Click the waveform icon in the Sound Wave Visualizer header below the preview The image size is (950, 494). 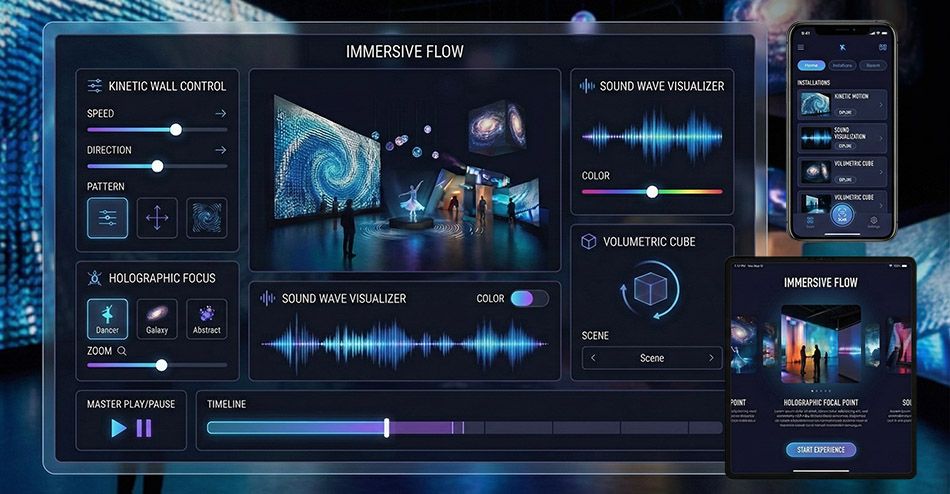268,298
